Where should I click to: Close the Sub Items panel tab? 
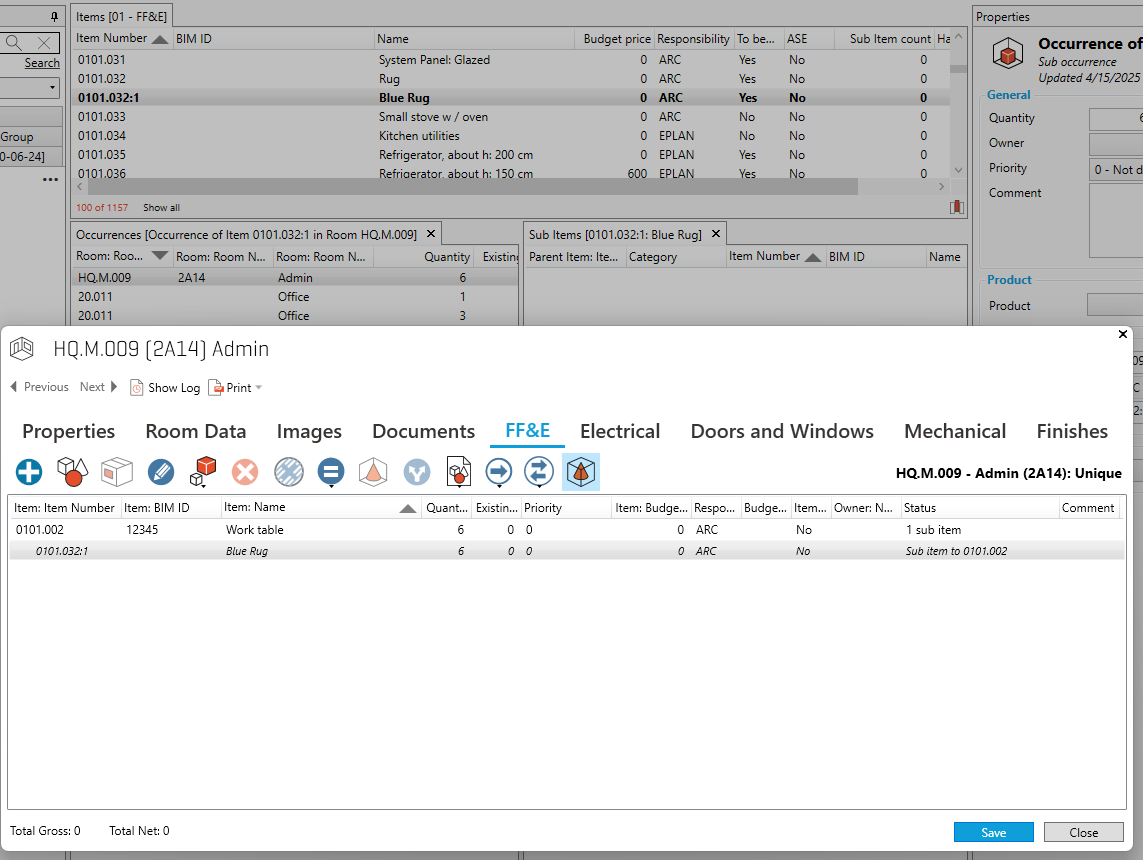(x=714, y=234)
